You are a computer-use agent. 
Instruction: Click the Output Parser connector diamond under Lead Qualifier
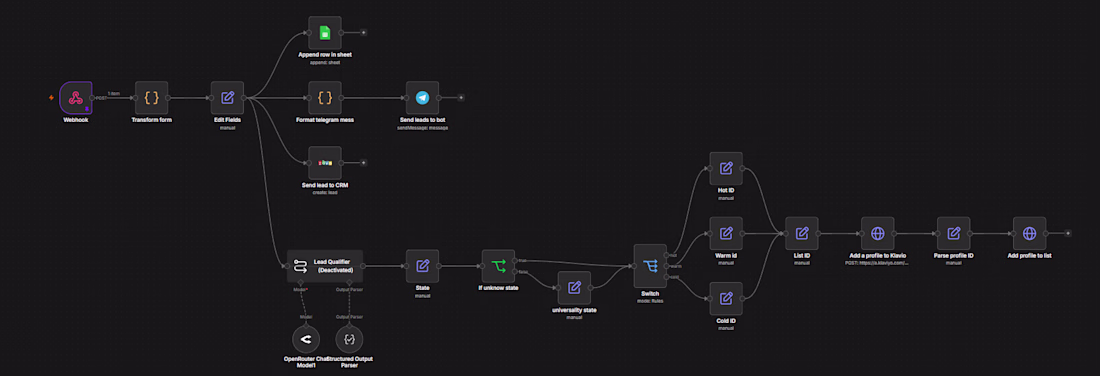tap(349, 283)
